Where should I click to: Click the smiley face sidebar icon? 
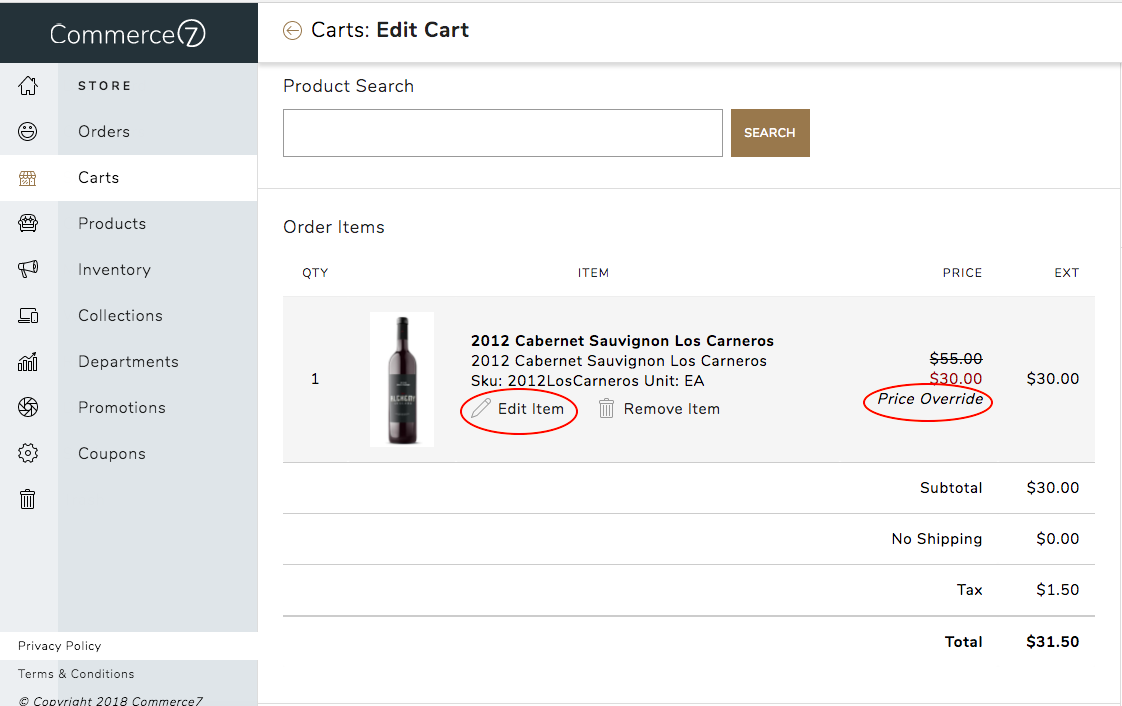[x=28, y=132]
